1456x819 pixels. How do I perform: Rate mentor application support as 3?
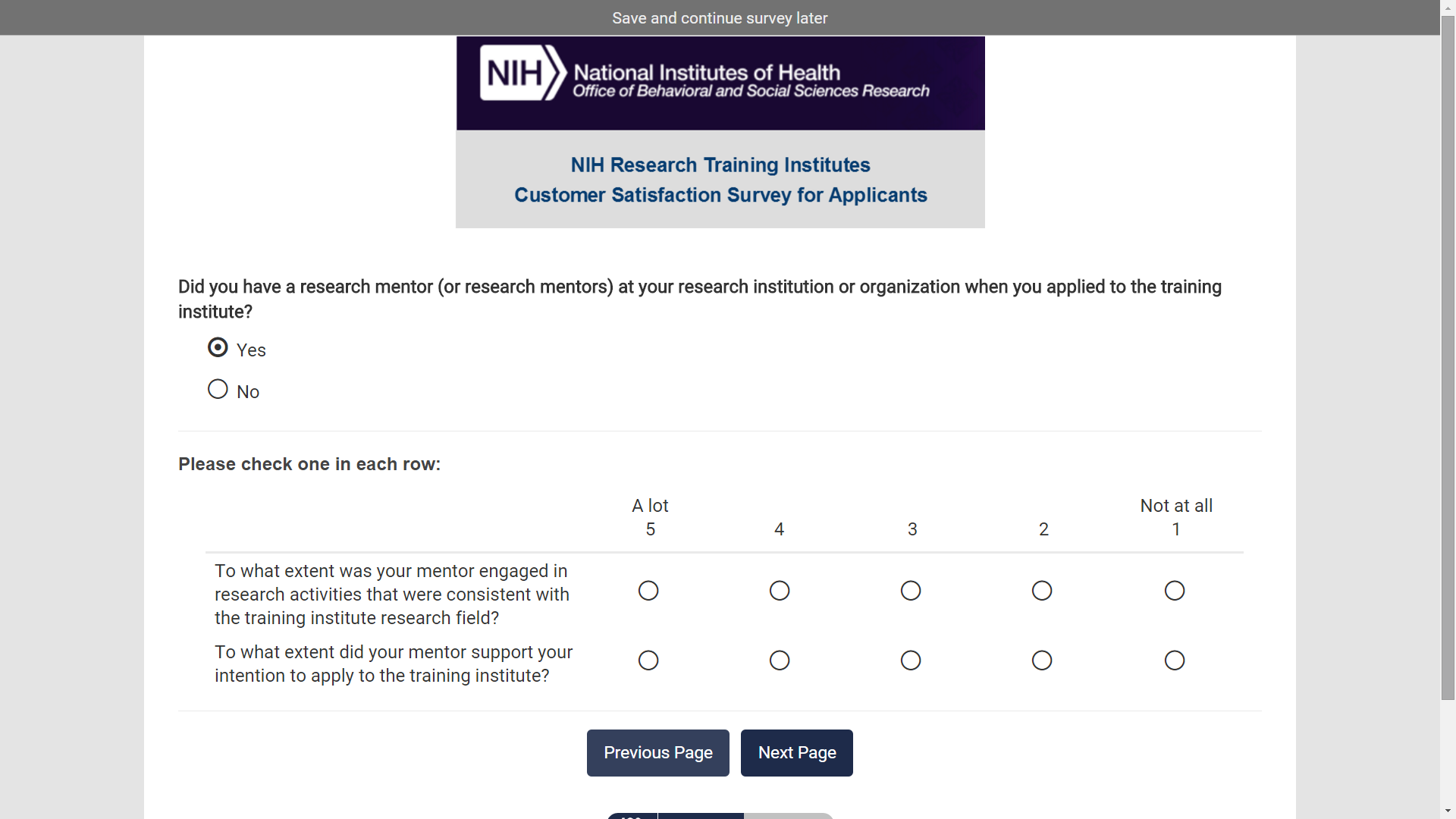point(911,661)
